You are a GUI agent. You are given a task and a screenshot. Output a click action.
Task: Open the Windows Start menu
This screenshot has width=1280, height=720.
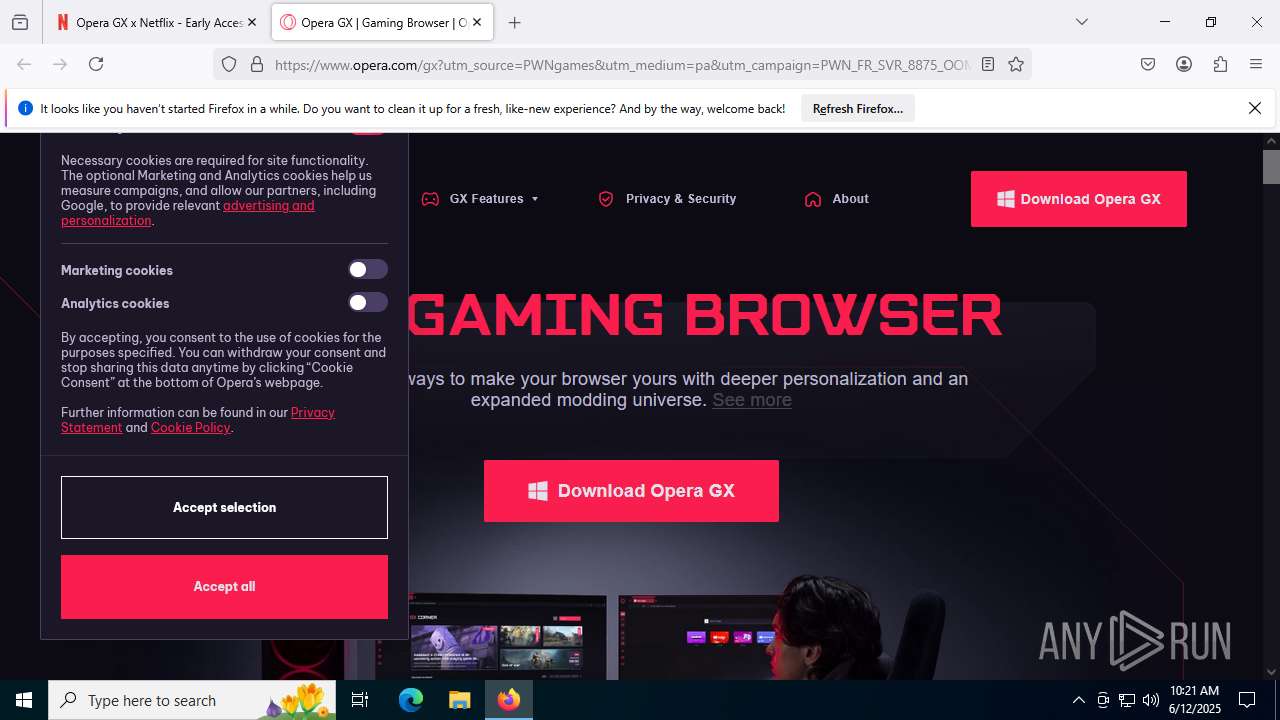coord(24,700)
